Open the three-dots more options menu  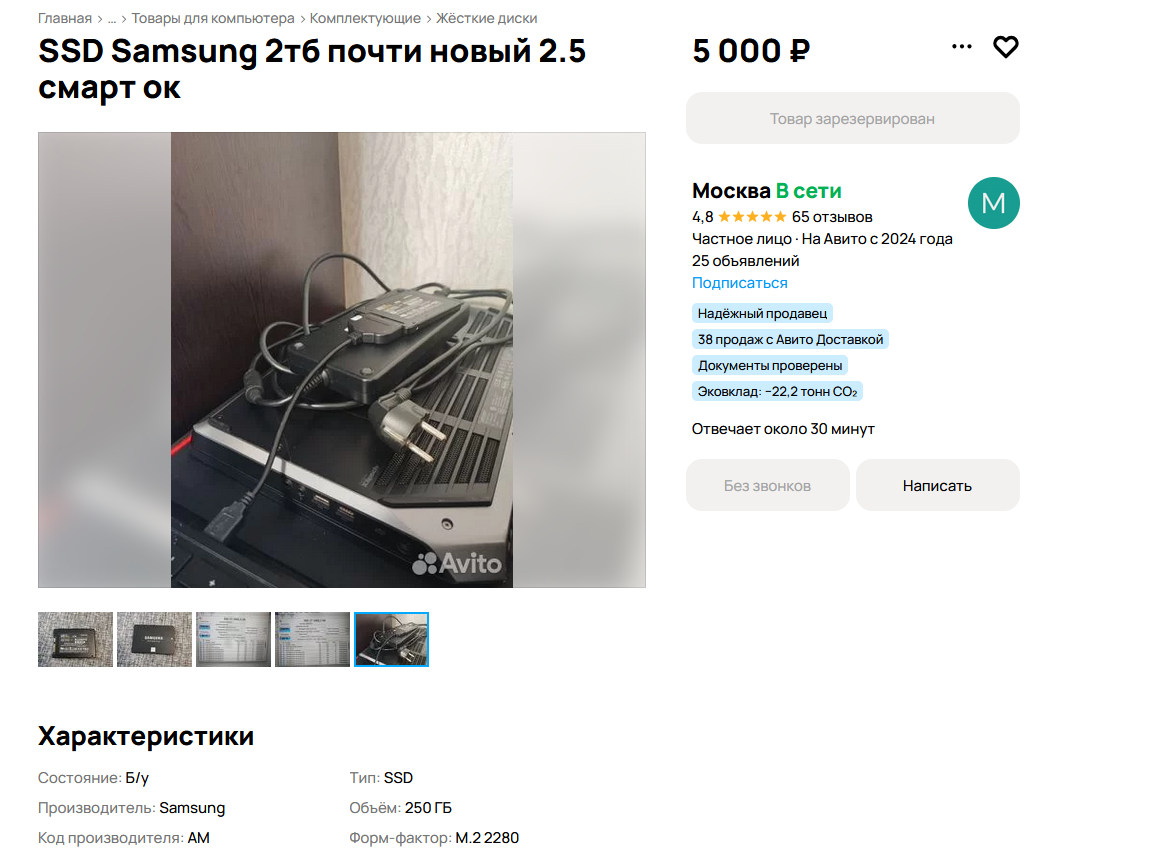point(962,47)
